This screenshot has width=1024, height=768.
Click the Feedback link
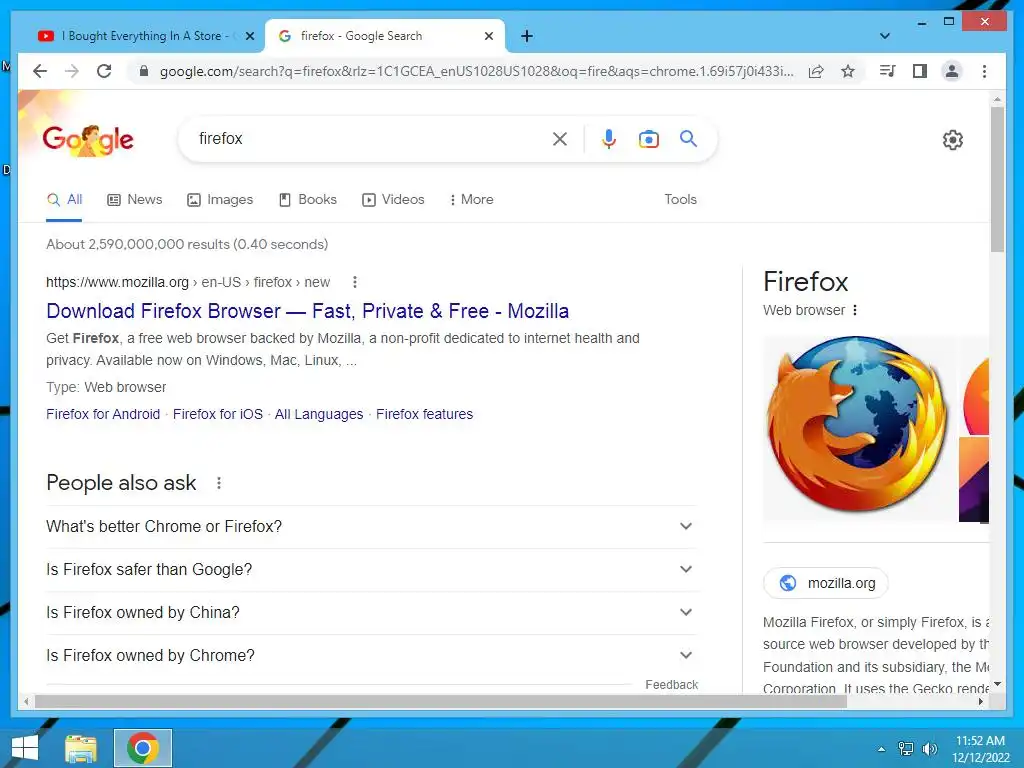[671, 684]
